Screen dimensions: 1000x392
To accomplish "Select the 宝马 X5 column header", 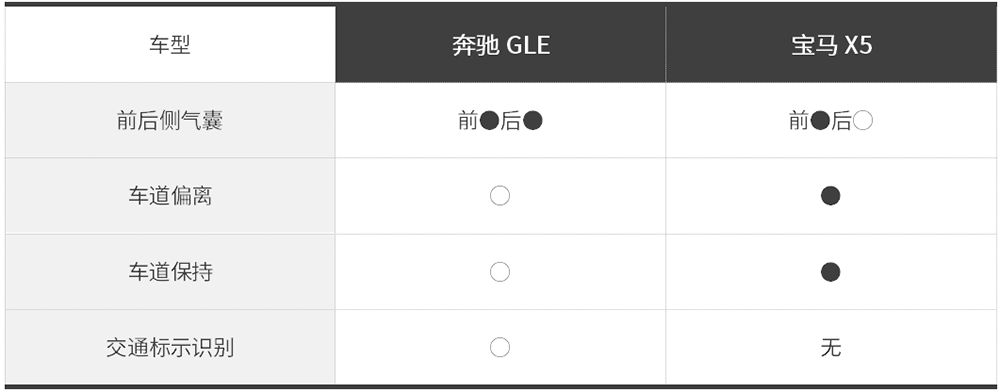I will pos(831,44).
